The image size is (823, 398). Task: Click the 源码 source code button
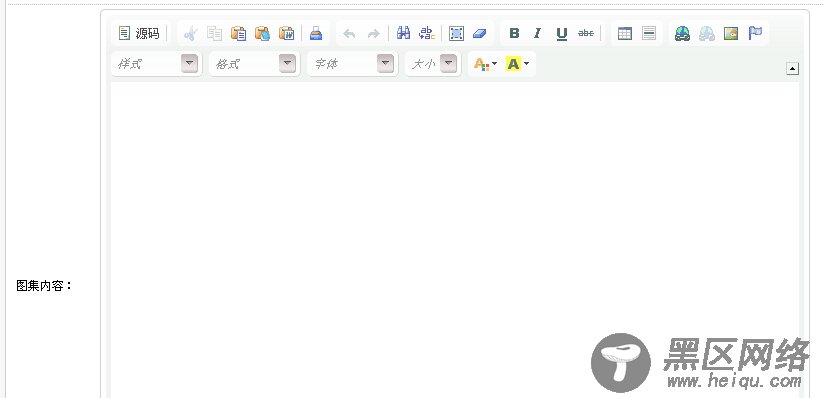[x=139, y=34]
